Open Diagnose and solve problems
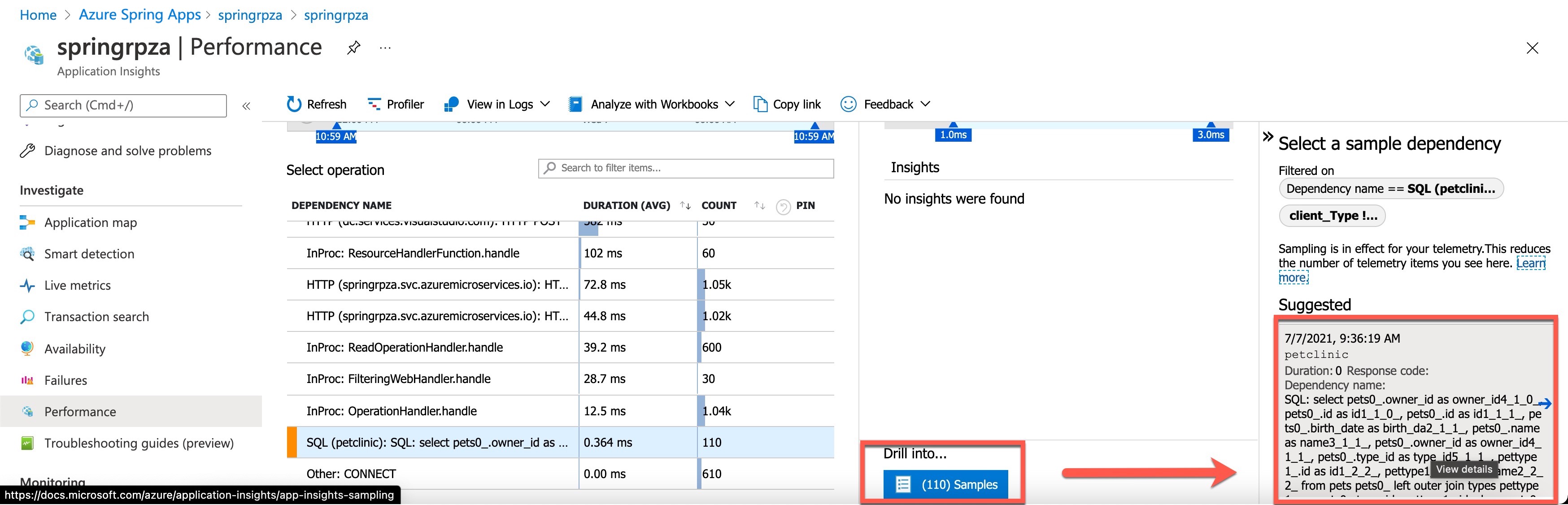The image size is (1568, 505). pyautogui.click(x=127, y=151)
